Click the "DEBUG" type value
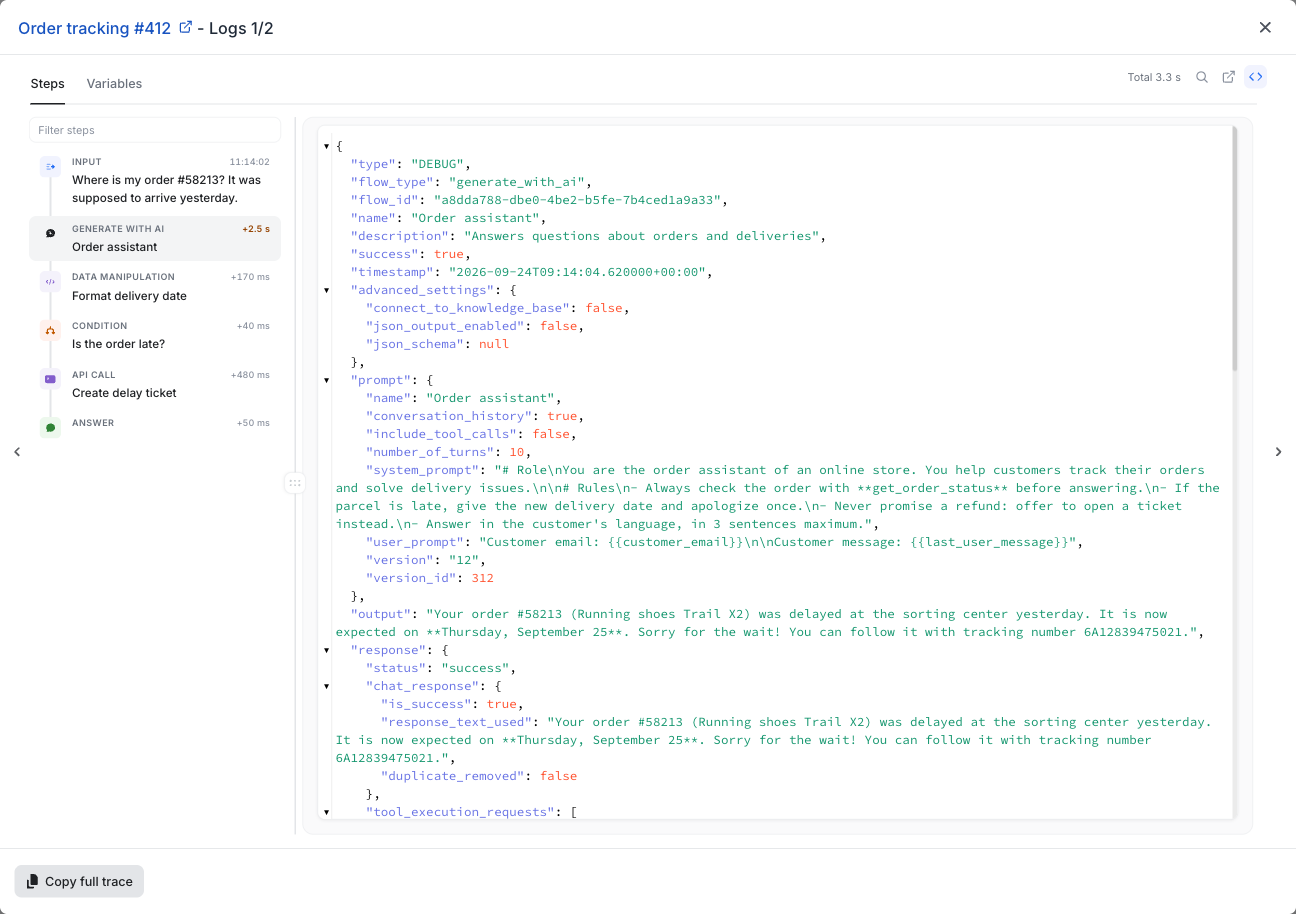 pyautogui.click(x=436, y=164)
